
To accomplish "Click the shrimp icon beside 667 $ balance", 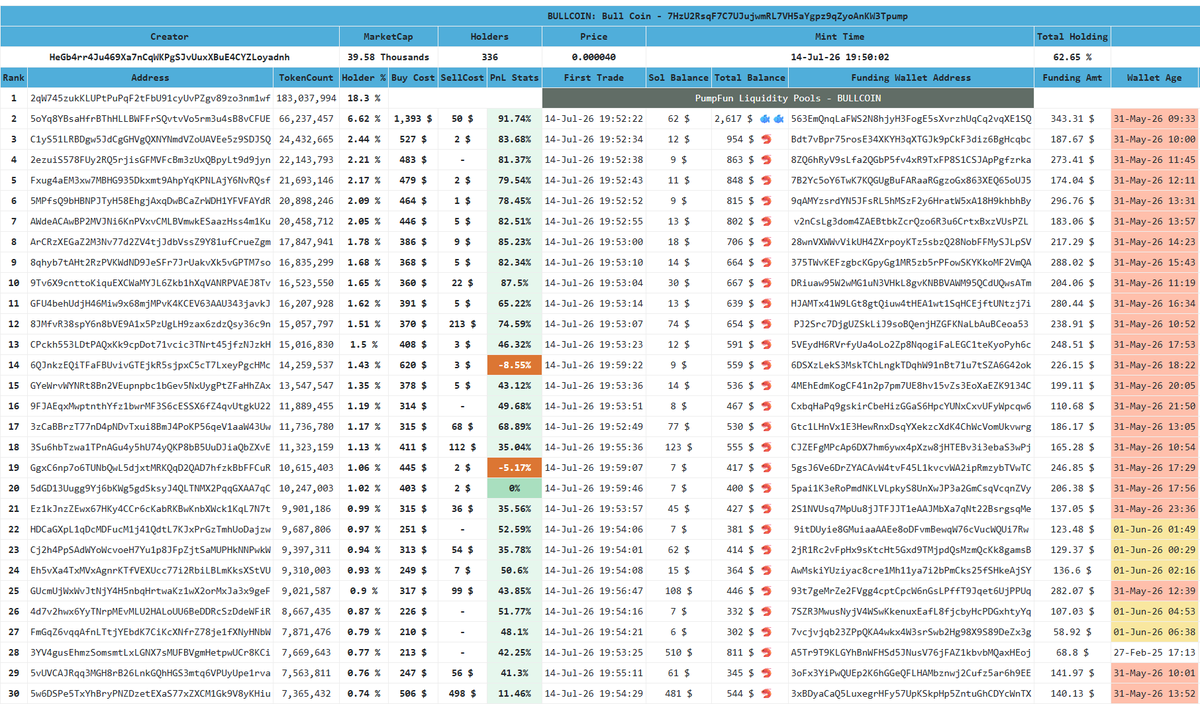I will coord(766,282).
